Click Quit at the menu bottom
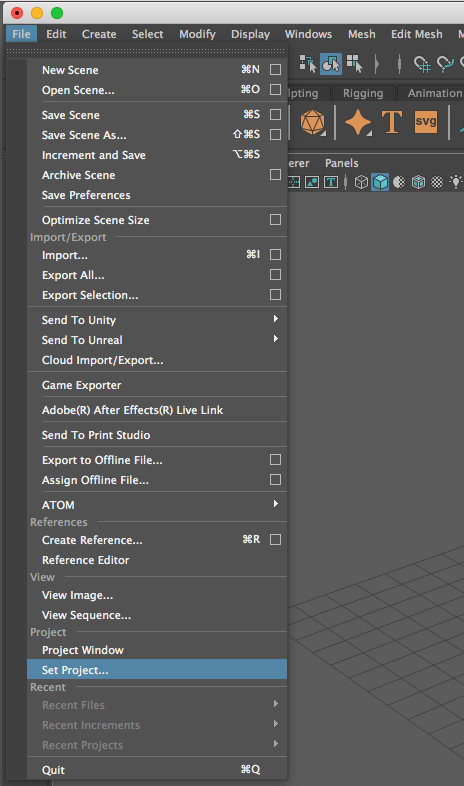The width and height of the screenshot is (464, 786). (157, 770)
